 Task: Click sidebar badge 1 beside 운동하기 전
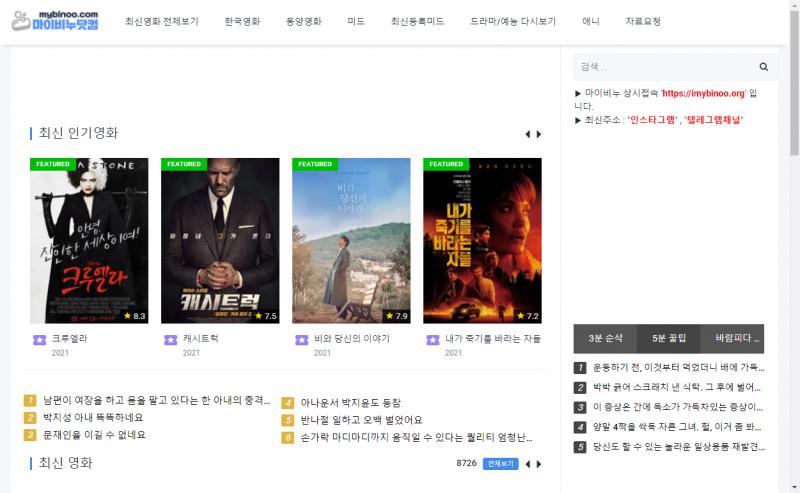580,367
